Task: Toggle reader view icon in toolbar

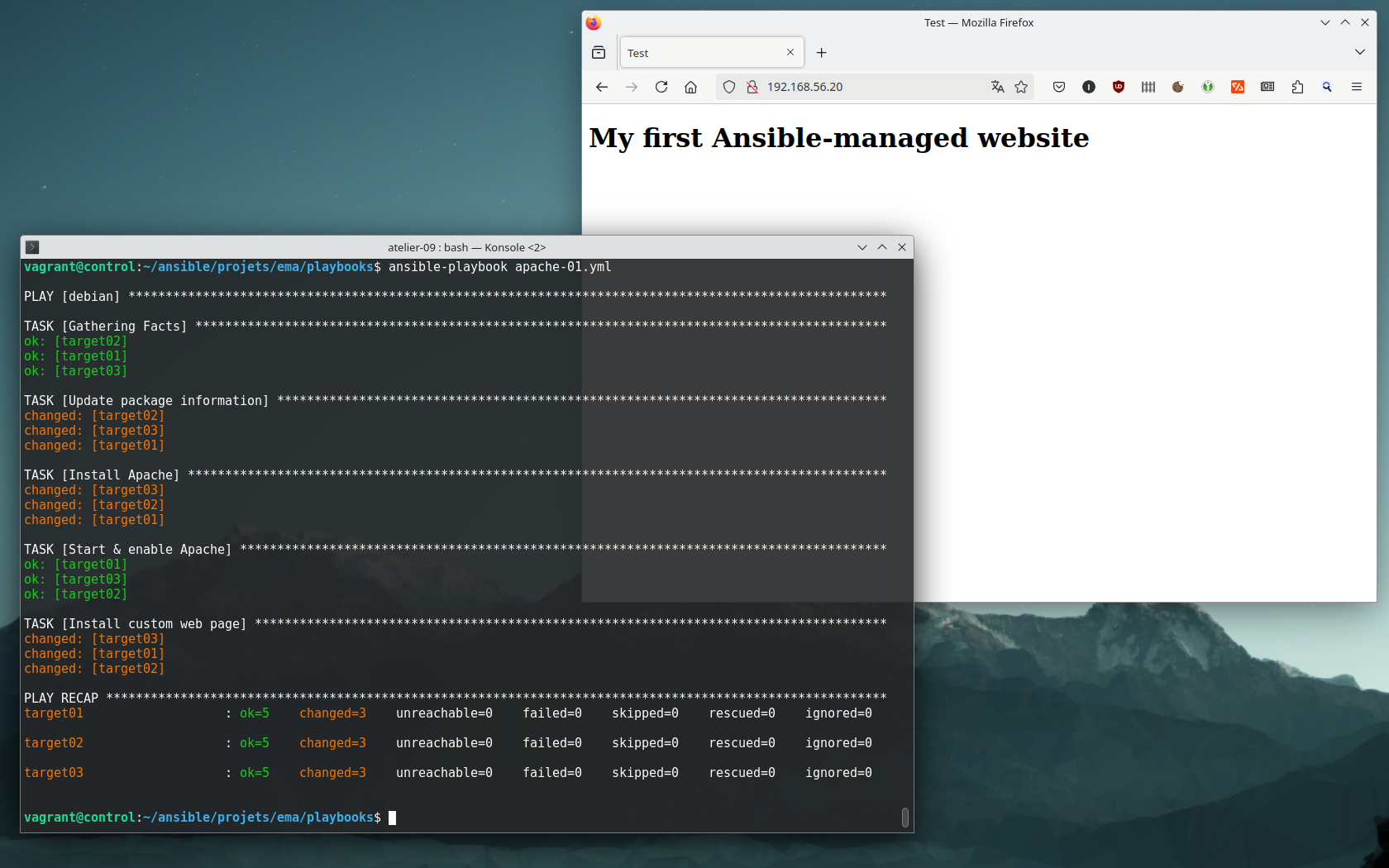Action: tap(1267, 87)
